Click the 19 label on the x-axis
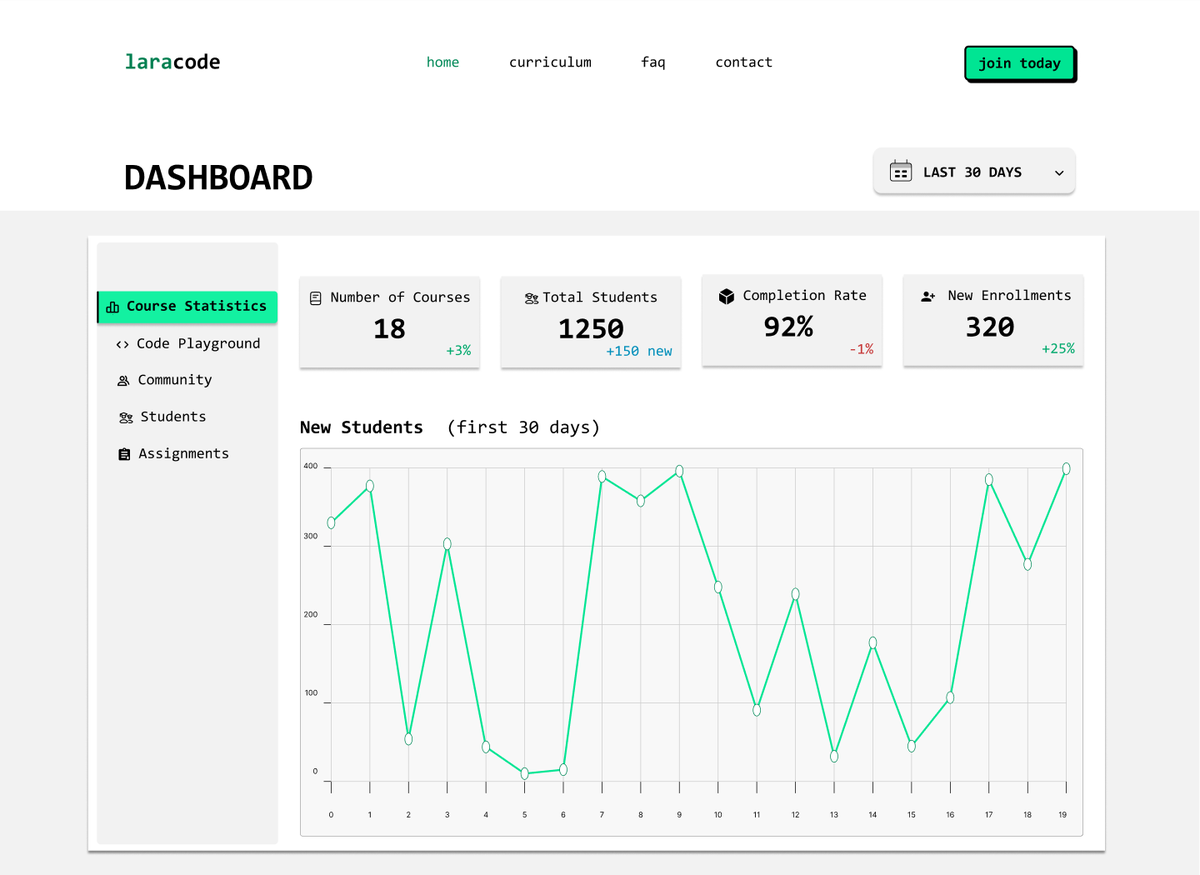Viewport: 1200px width, 875px height. pyautogui.click(x=1063, y=815)
